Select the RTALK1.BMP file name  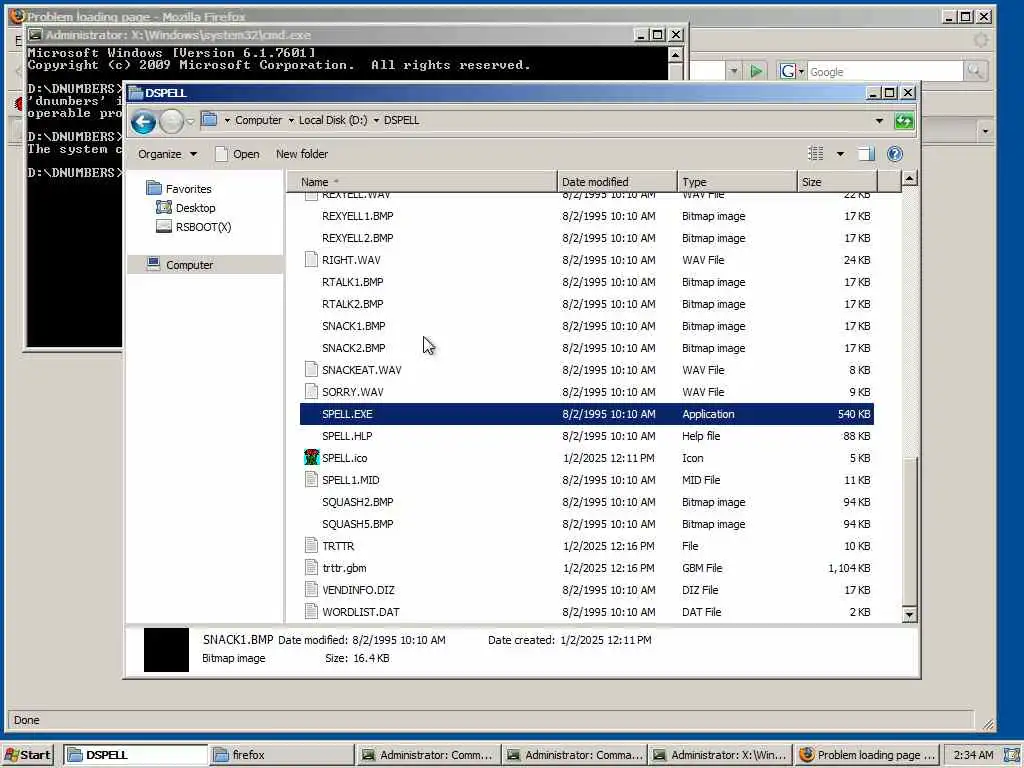click(x=353, y=282)
